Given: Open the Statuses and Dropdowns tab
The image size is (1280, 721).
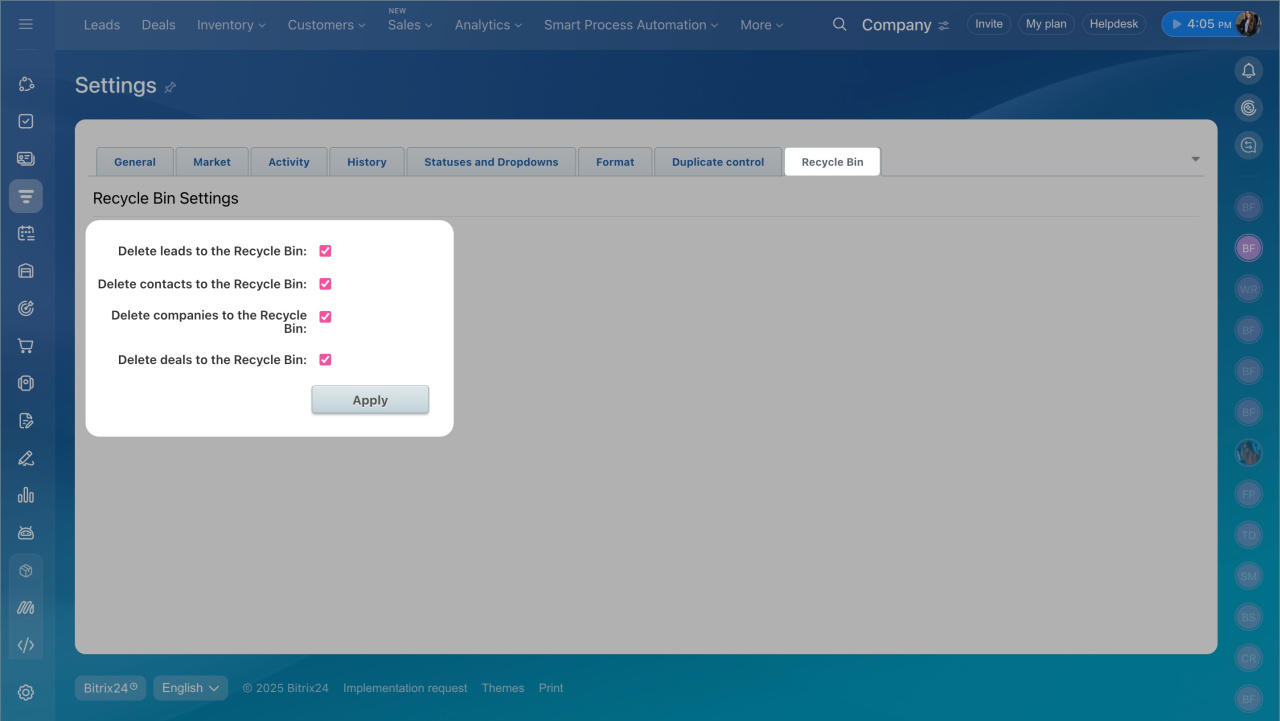Looking at the screenshot, I should pyautogui.click(x=491, y=162).
